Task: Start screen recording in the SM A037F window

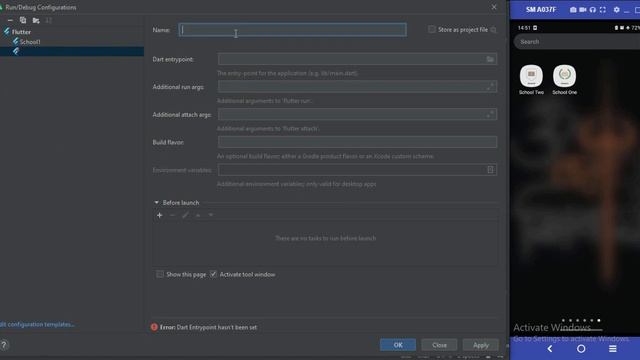Action: 583,9
